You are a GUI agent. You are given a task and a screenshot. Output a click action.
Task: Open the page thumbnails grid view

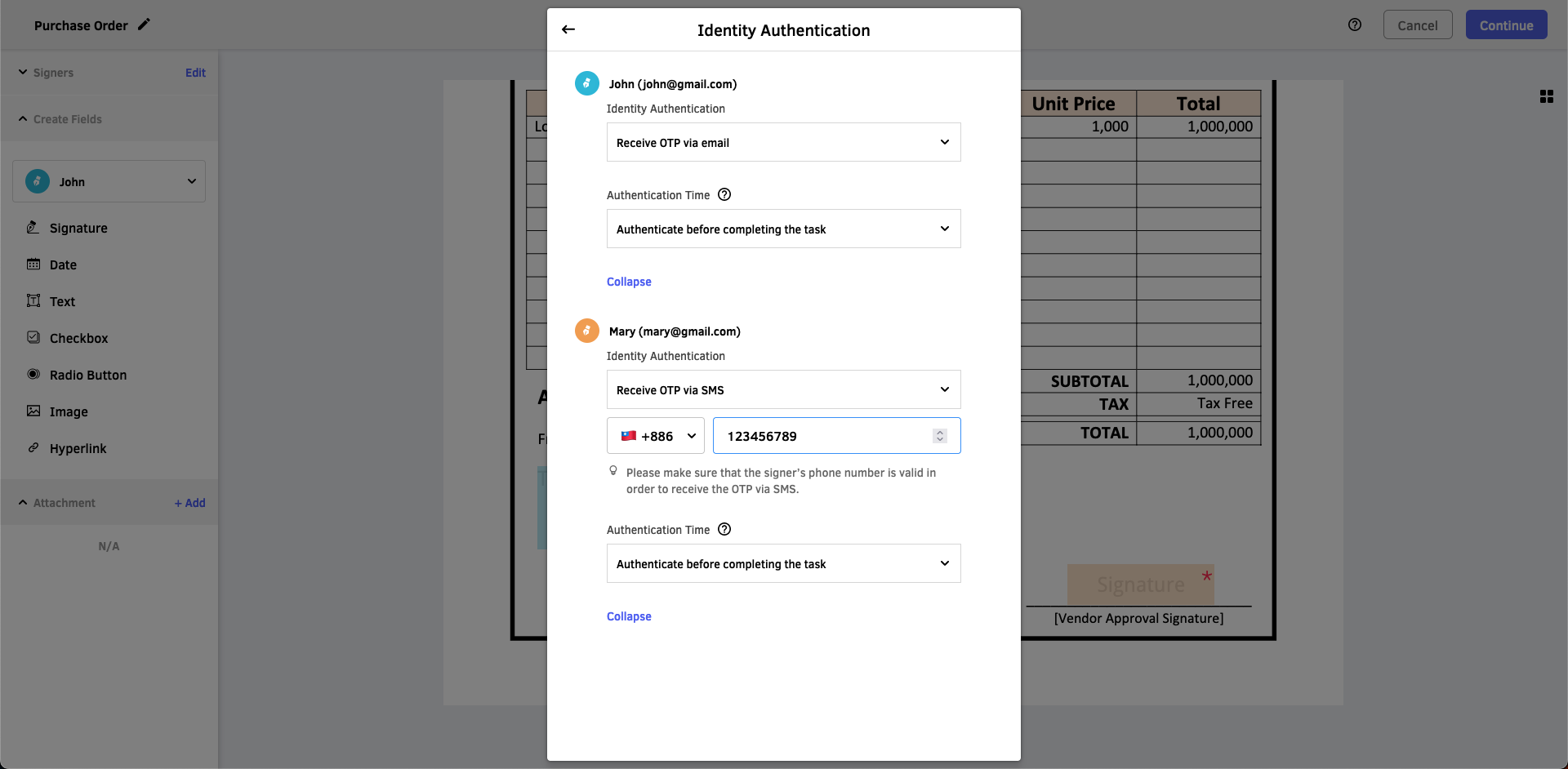(x=1547, y=96)
